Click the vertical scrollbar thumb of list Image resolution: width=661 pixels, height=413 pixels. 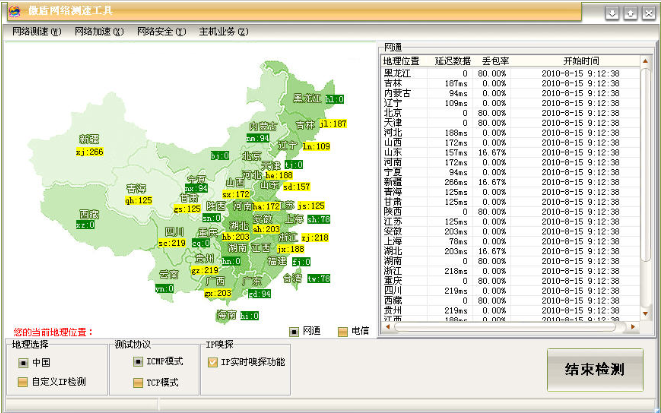[645, 164]
